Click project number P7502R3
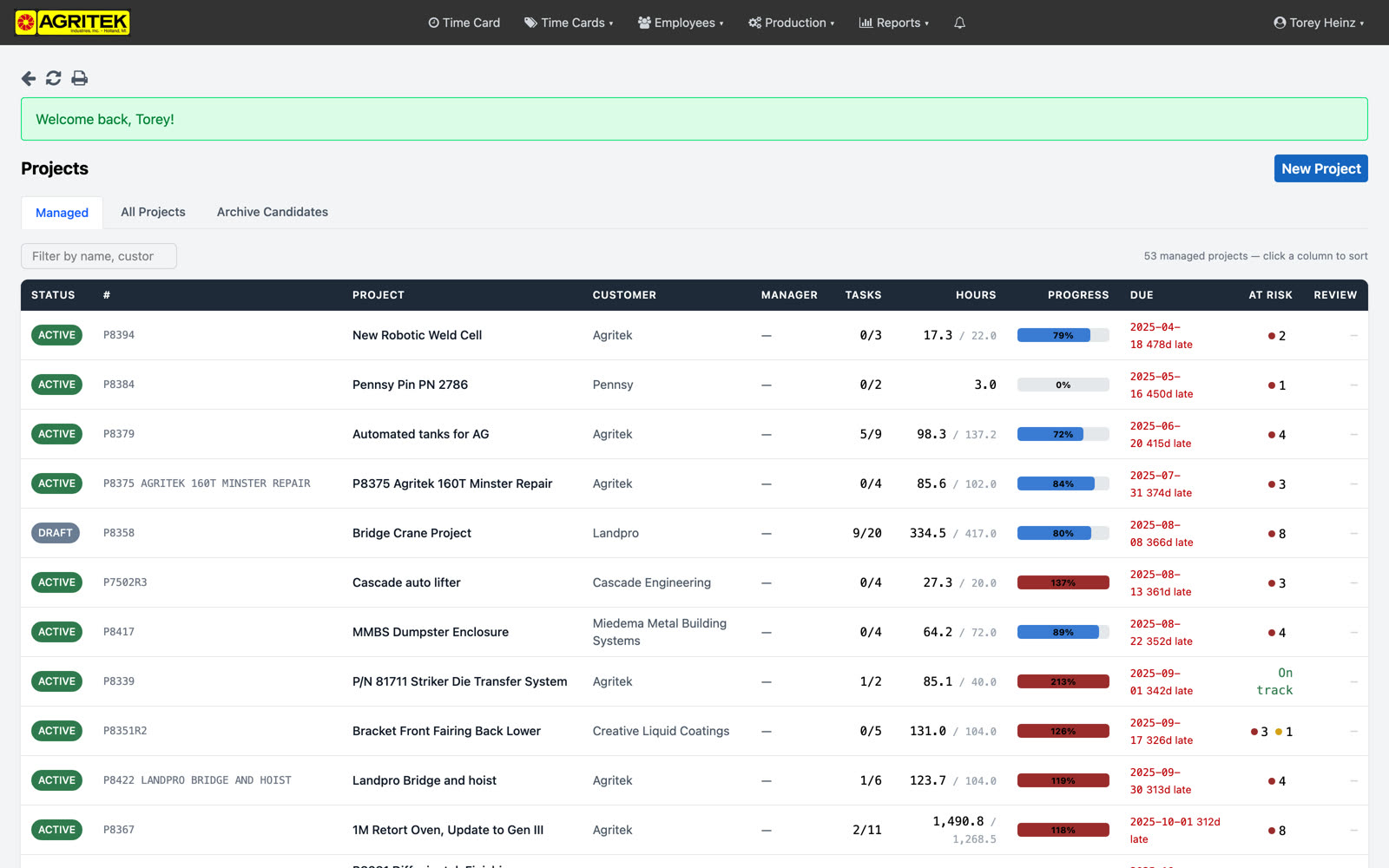Image resolution: width=1389 pixels, height=868 pixels. pyautogui.click(x=125, y=582)
